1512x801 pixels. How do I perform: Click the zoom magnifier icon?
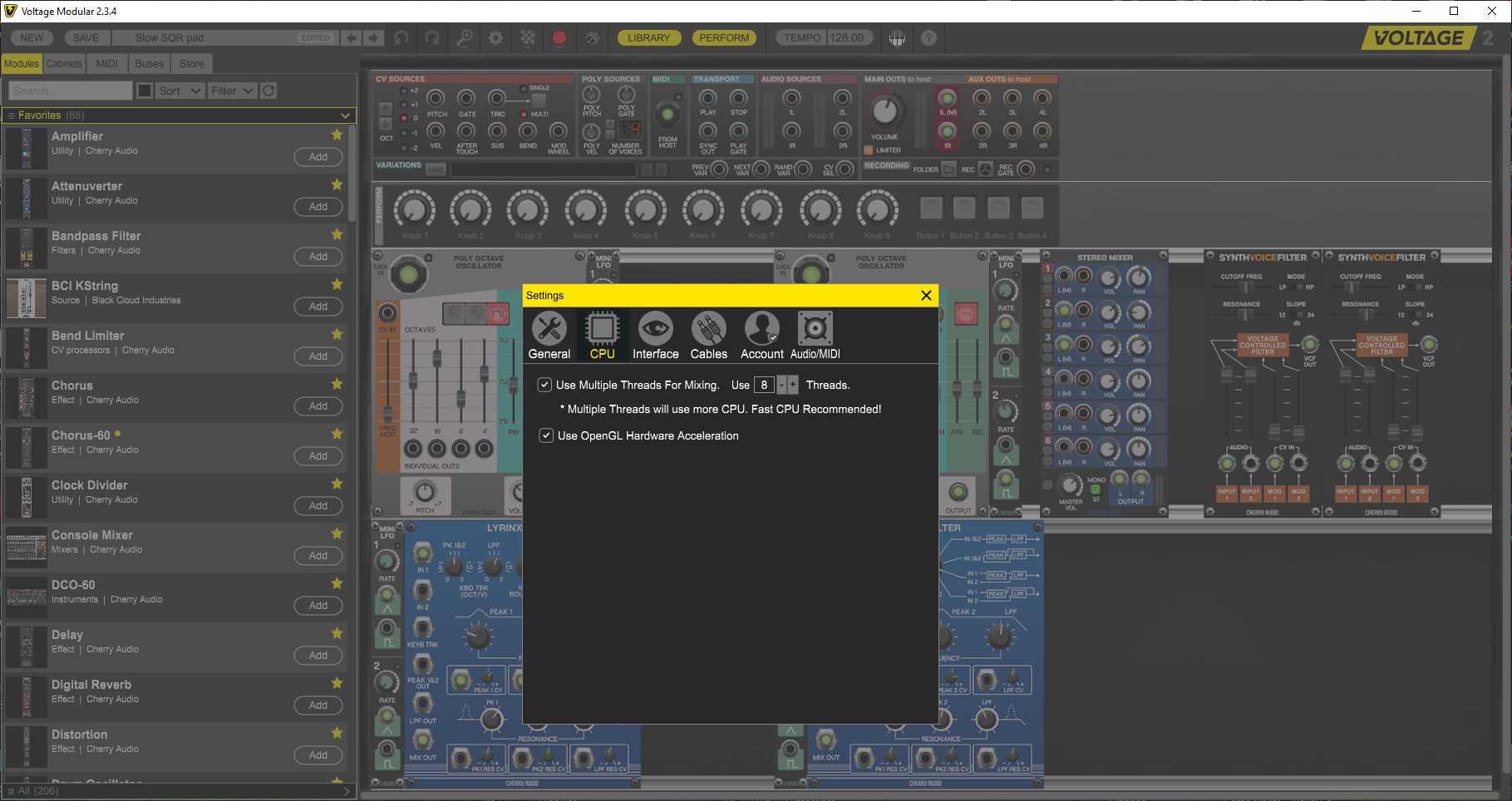coord(464,38)
